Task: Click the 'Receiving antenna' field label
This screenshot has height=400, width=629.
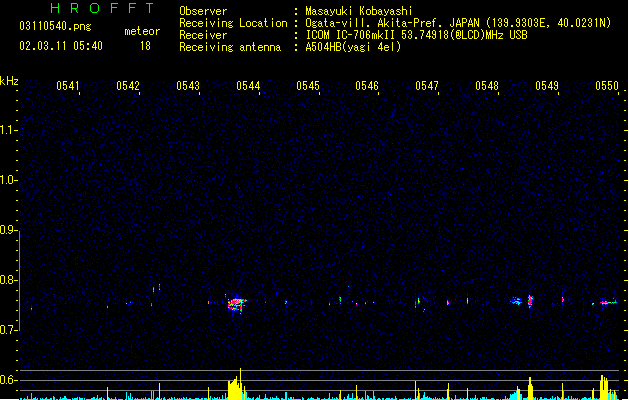Action: pos(230,47)
